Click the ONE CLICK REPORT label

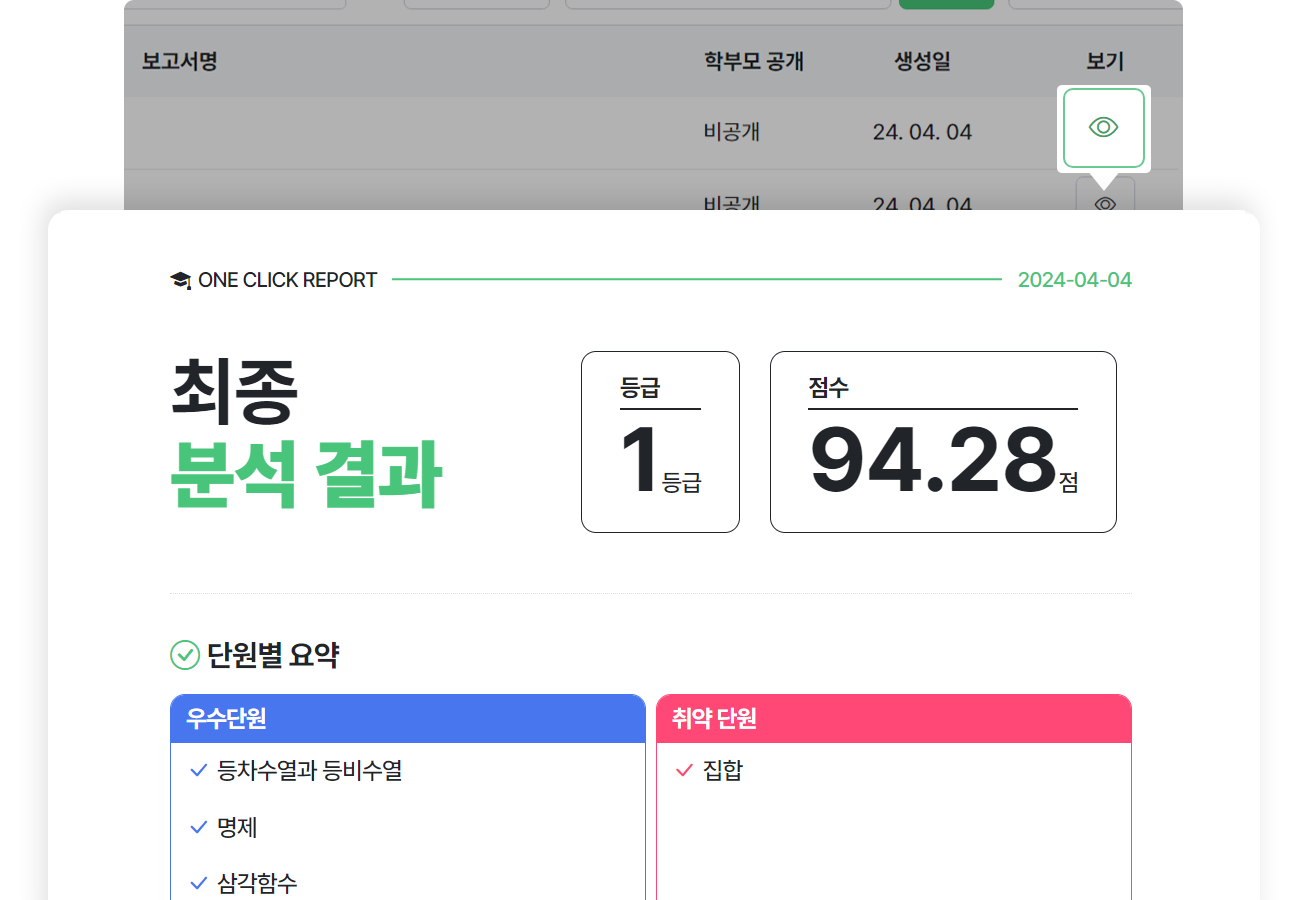click(x=287, y=281)
